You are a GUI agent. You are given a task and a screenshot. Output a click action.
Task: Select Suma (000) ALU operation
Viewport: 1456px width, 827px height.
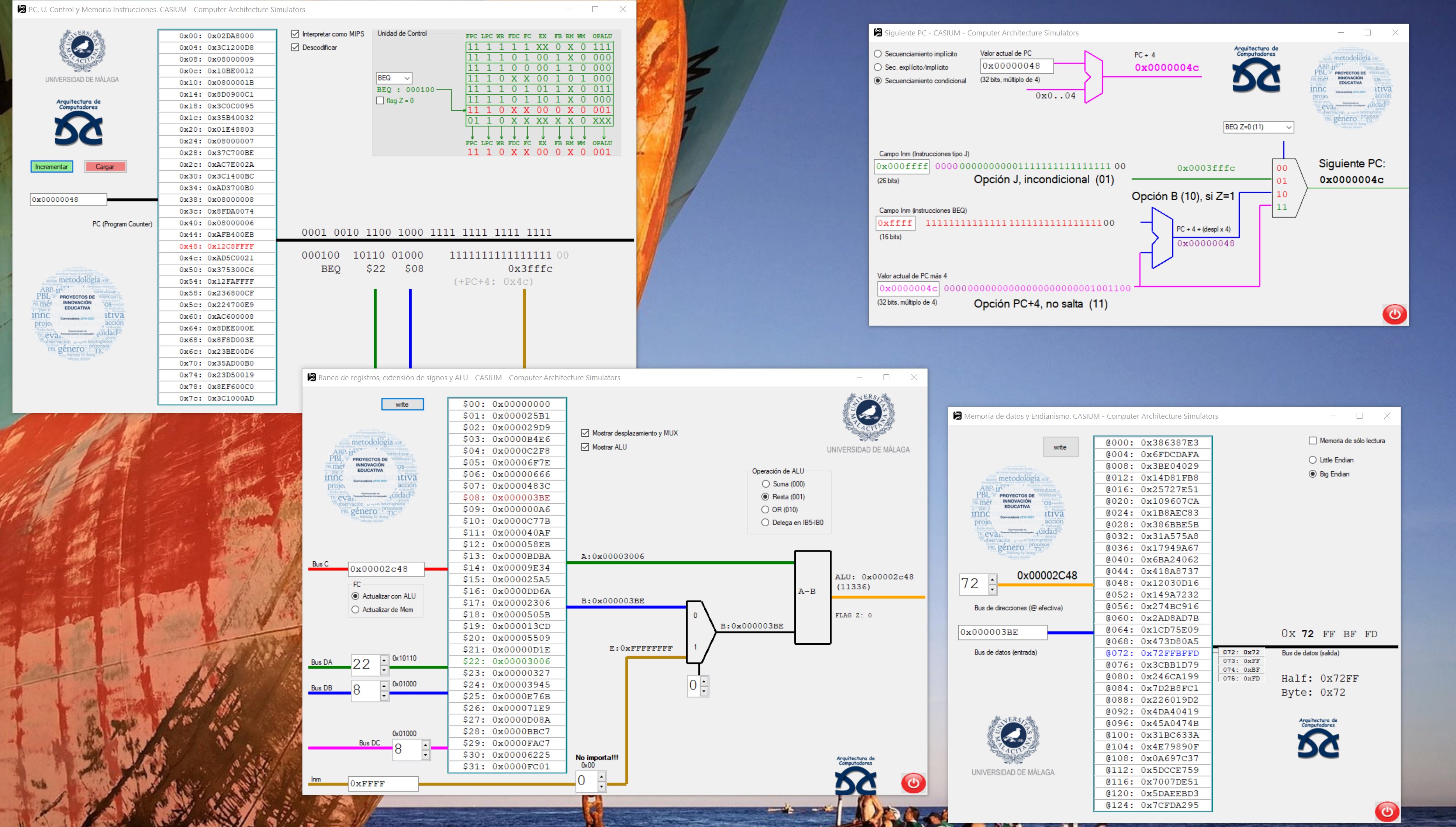coord(766,484)
